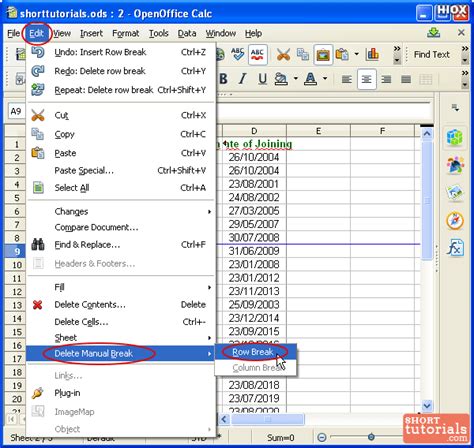This screenshot has height=448, width=474.
Task: Open the Insert menu
Action: pyautogui.click(x=91, y=33)
